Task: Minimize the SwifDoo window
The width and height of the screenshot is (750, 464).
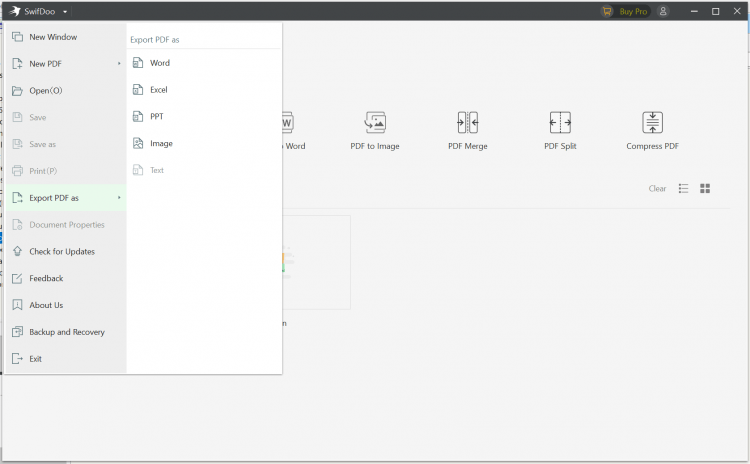Action: pos(694,11)
